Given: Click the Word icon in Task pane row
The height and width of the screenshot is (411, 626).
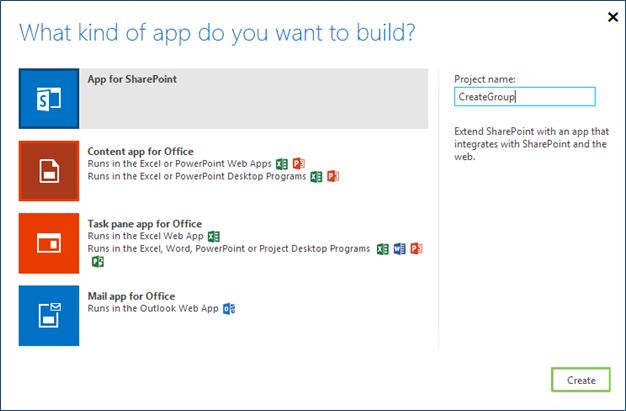Looking at the screenshot, I should [399, 249].
